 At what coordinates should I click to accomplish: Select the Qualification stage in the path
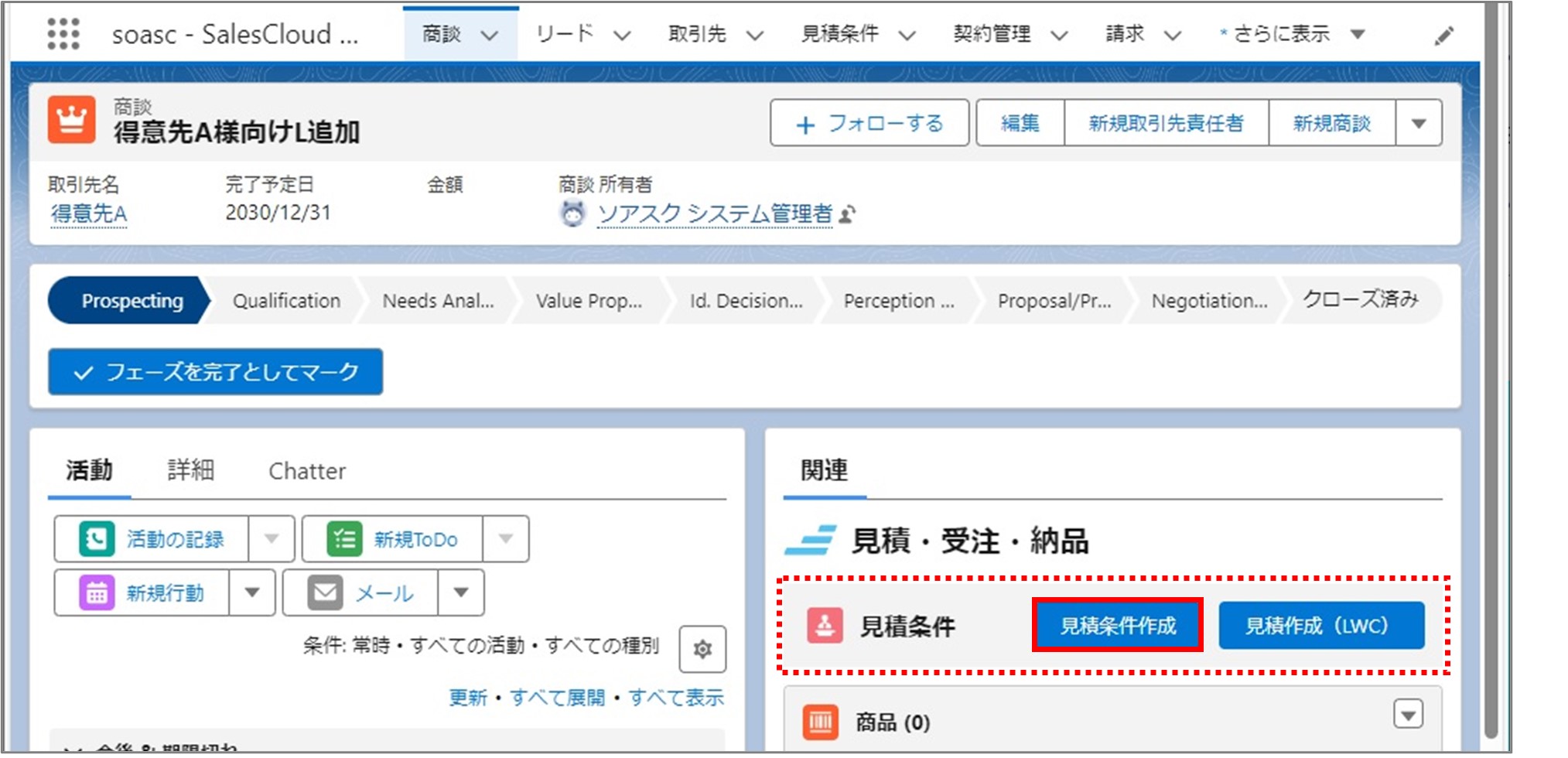click(286, 300)
